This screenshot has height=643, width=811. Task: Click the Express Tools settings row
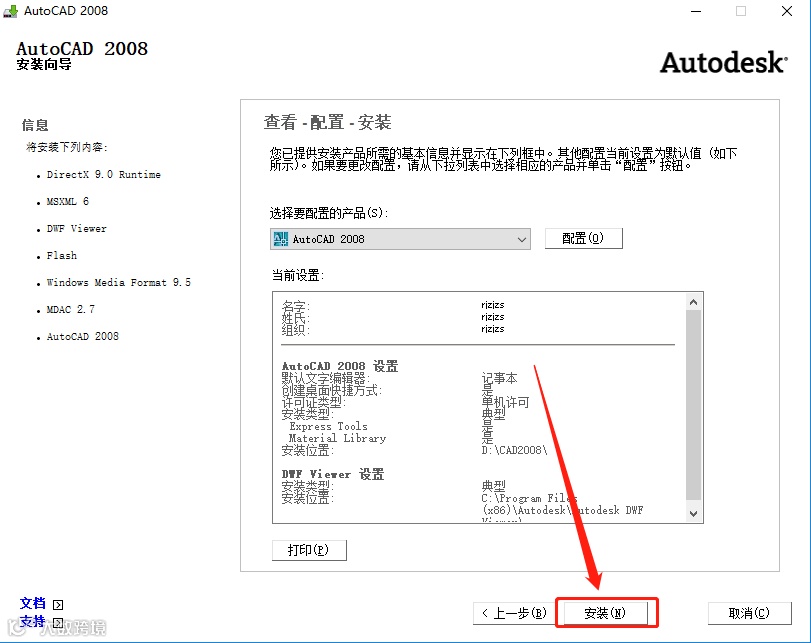point(328,426)
